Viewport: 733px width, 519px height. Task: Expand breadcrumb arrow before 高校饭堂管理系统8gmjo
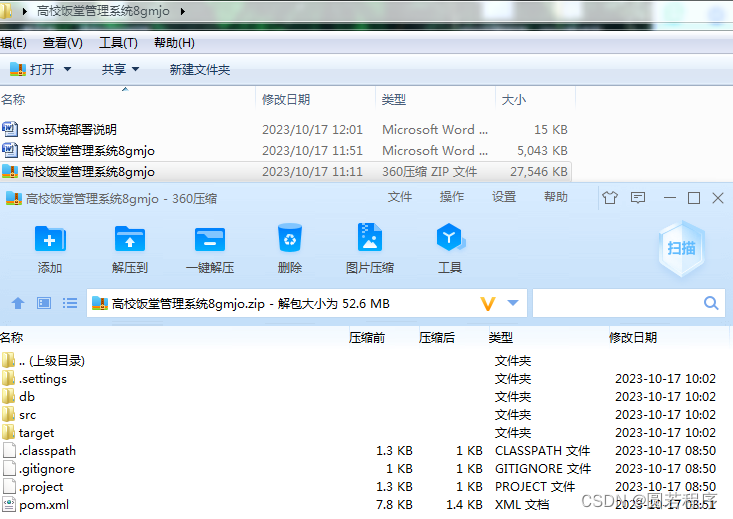pos(24,11)
